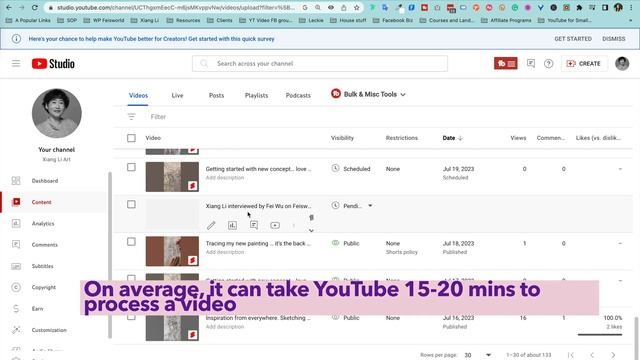Select checkbox for Xiang Li interviewed by Fei Wu video
The height and width of the screenshot is (360, 640).
131,204
